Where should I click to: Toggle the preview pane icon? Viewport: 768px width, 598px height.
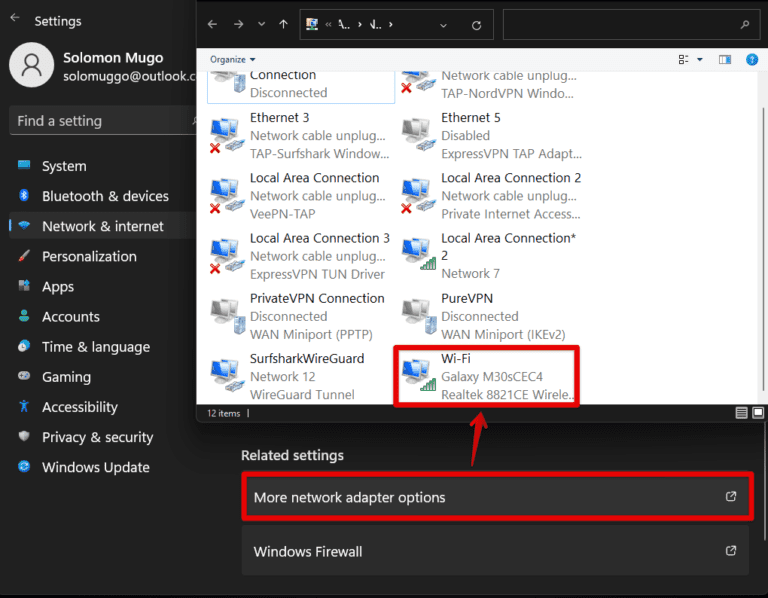(725, 60)
